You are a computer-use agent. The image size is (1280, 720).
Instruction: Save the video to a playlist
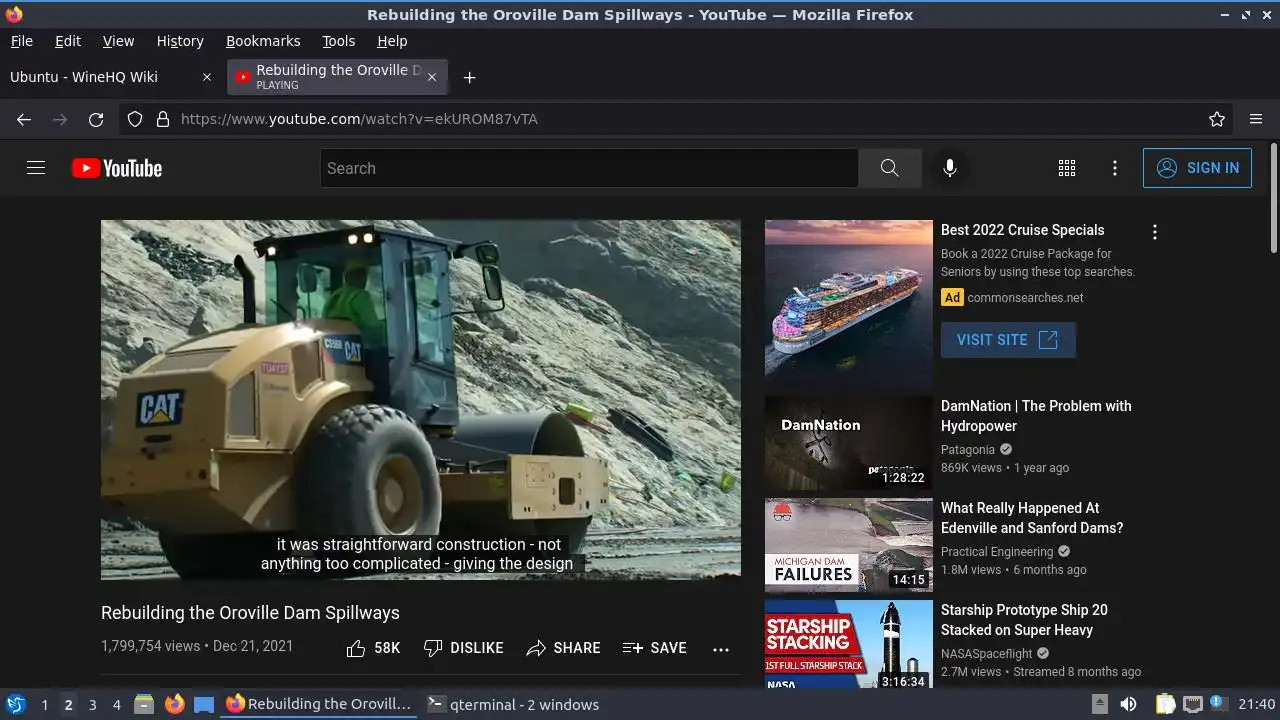[x=654, y=648]
